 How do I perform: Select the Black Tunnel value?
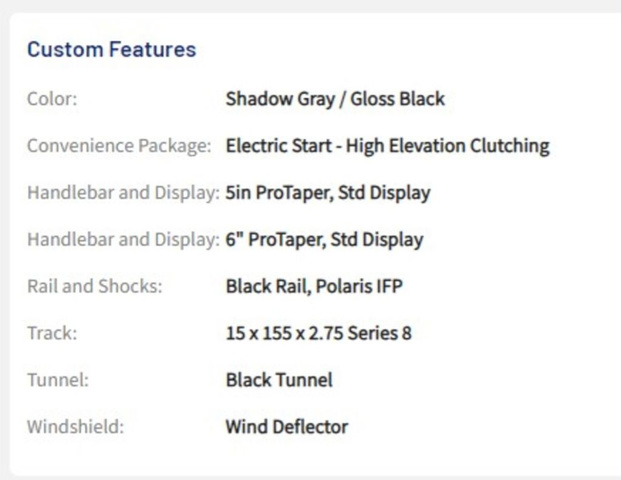click(279, 380)
